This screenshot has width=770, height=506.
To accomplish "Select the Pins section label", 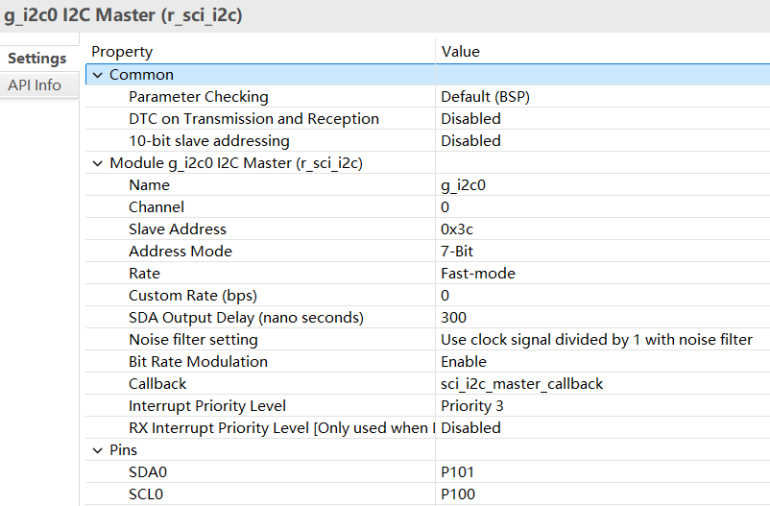I will point(123,450).
